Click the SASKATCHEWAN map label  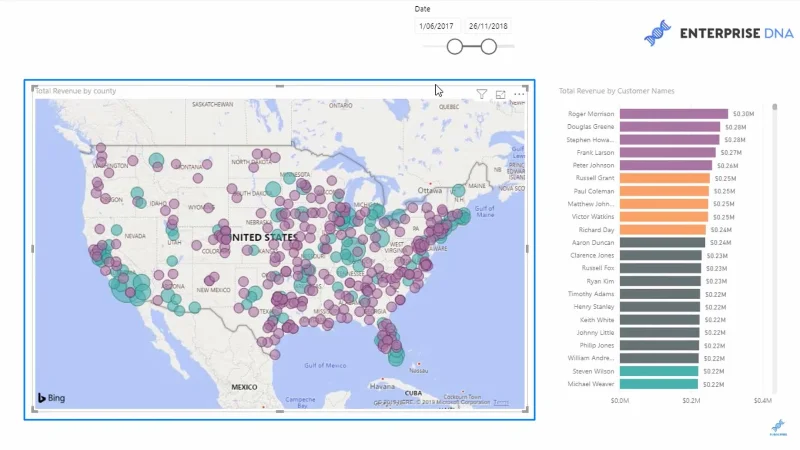[x=212, y=104]
